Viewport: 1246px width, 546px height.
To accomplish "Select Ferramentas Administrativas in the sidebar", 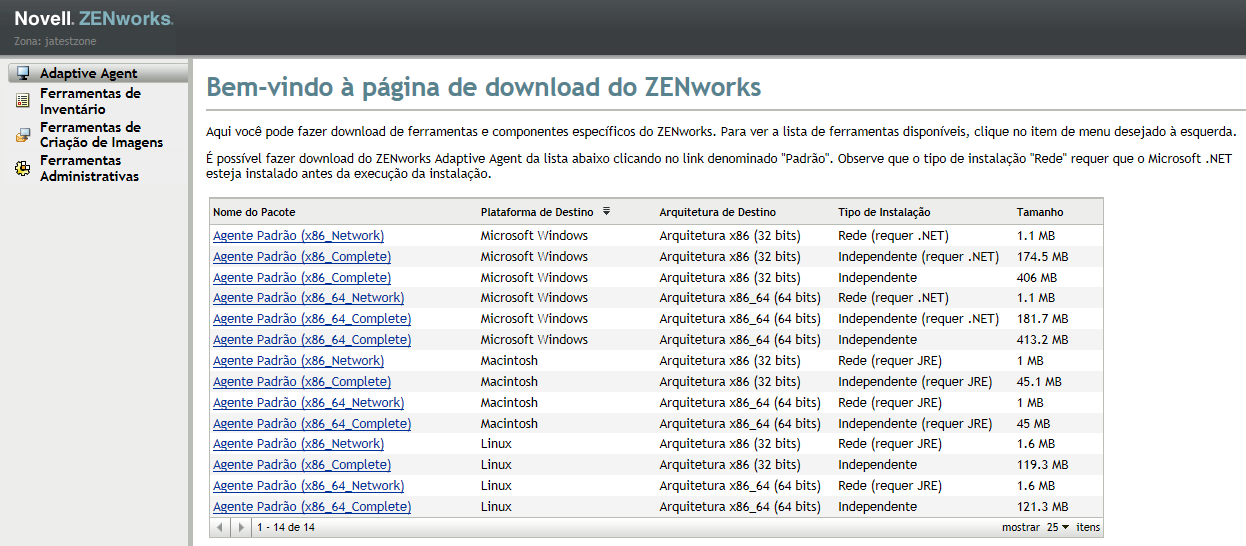I will 89,168.
